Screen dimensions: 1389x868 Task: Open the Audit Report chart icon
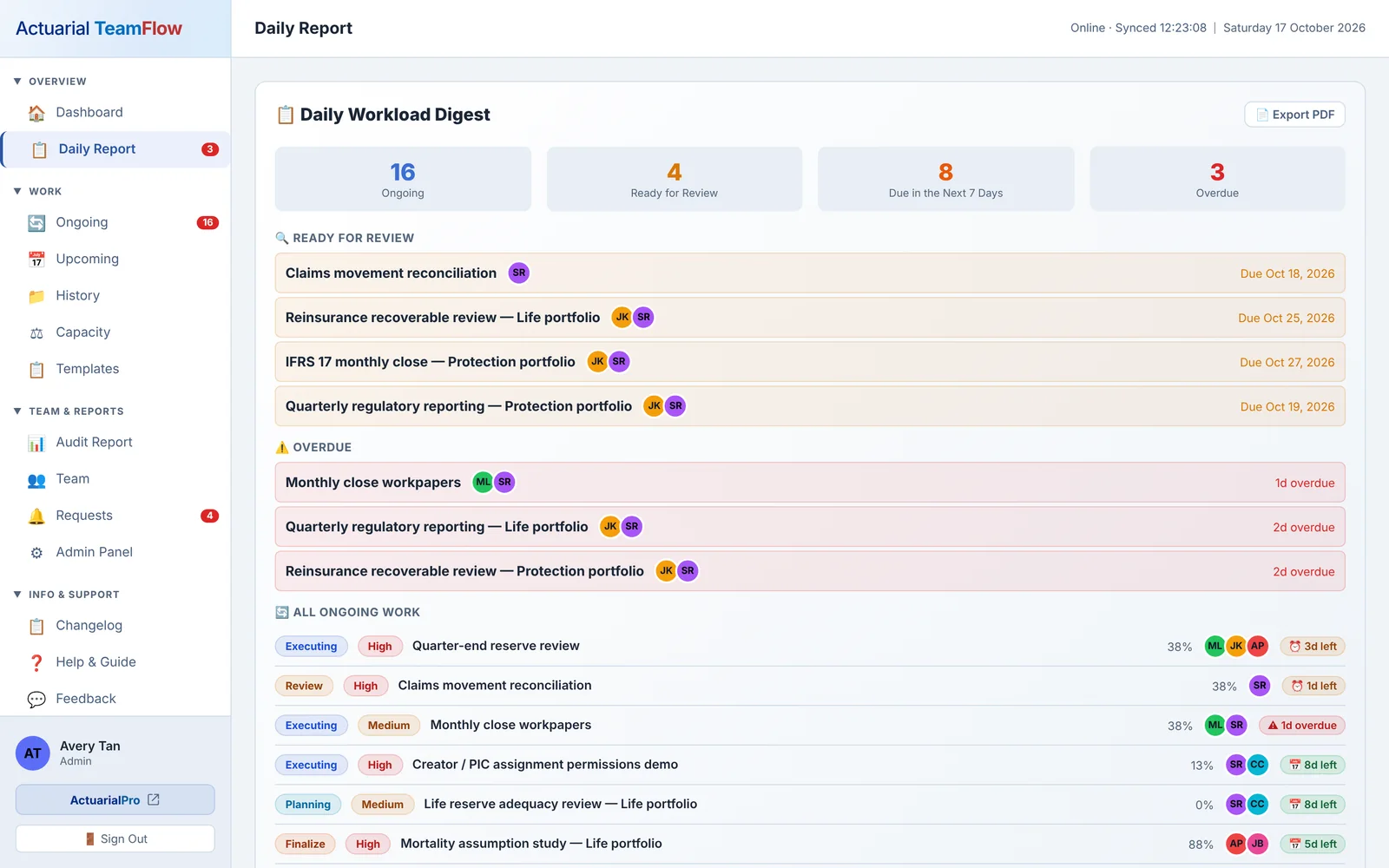tap(36, 443)
